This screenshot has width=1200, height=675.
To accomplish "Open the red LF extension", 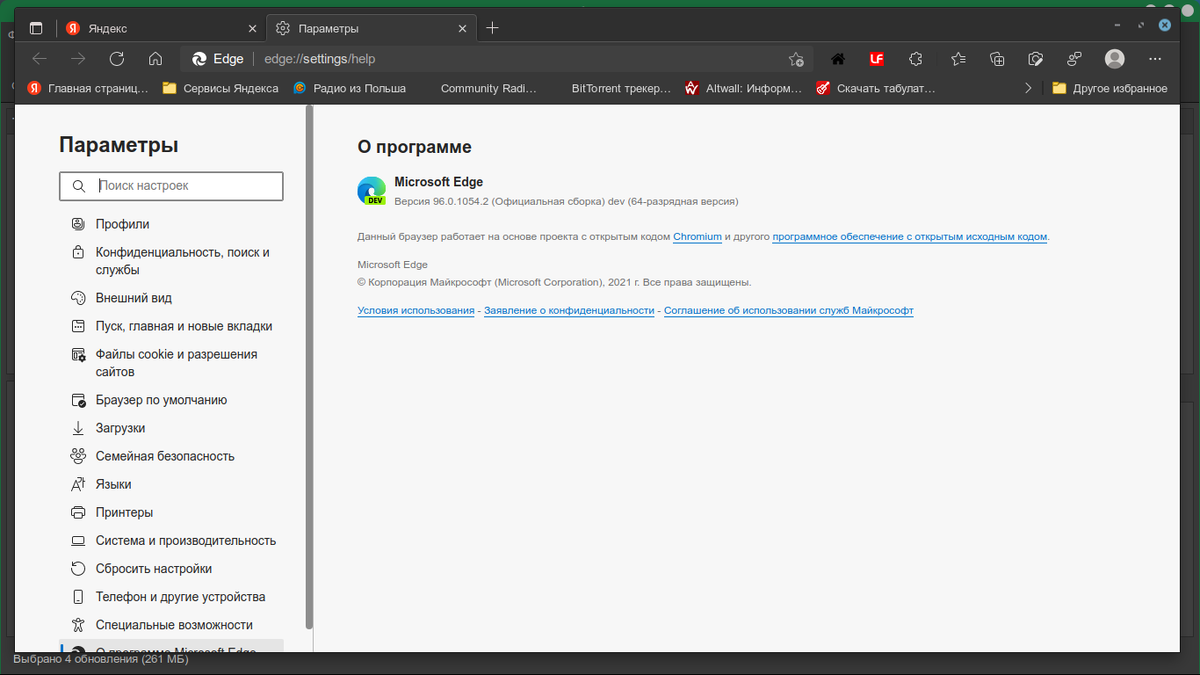I will point(876,59).
